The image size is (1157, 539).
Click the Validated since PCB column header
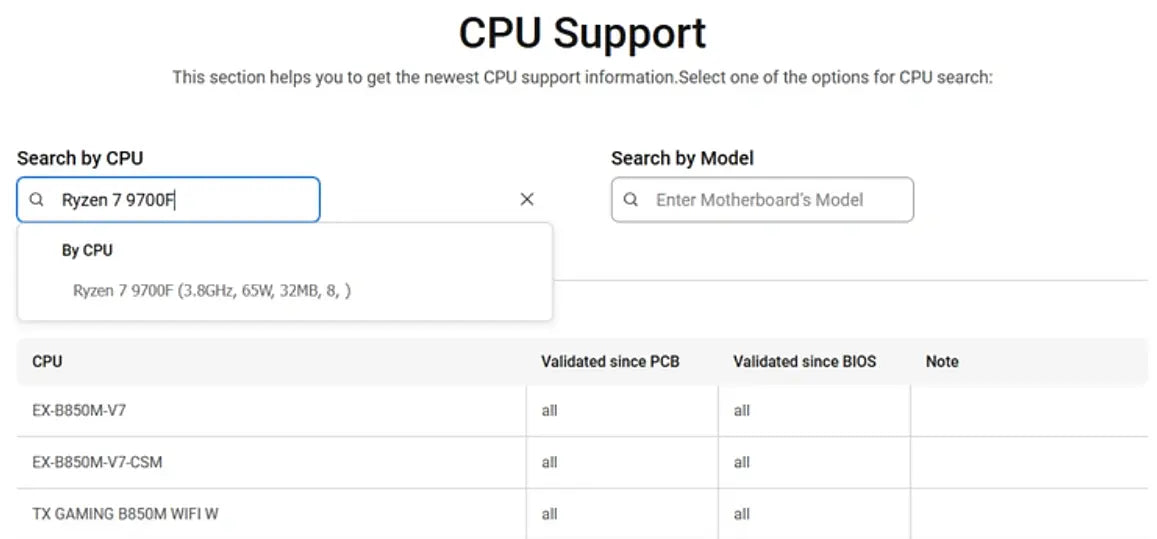coord(610,362)
